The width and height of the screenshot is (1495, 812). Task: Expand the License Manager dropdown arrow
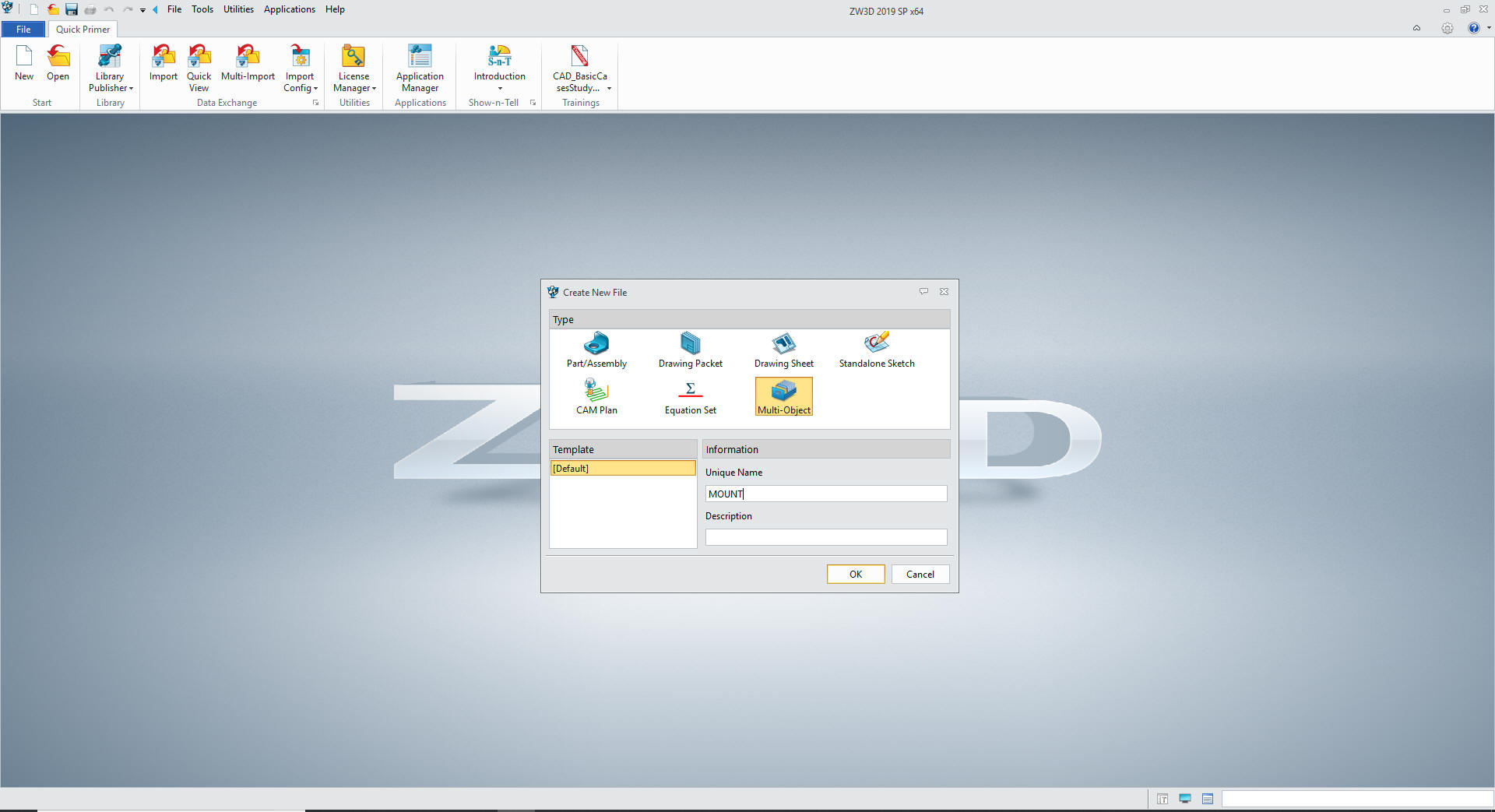point(374,89)
